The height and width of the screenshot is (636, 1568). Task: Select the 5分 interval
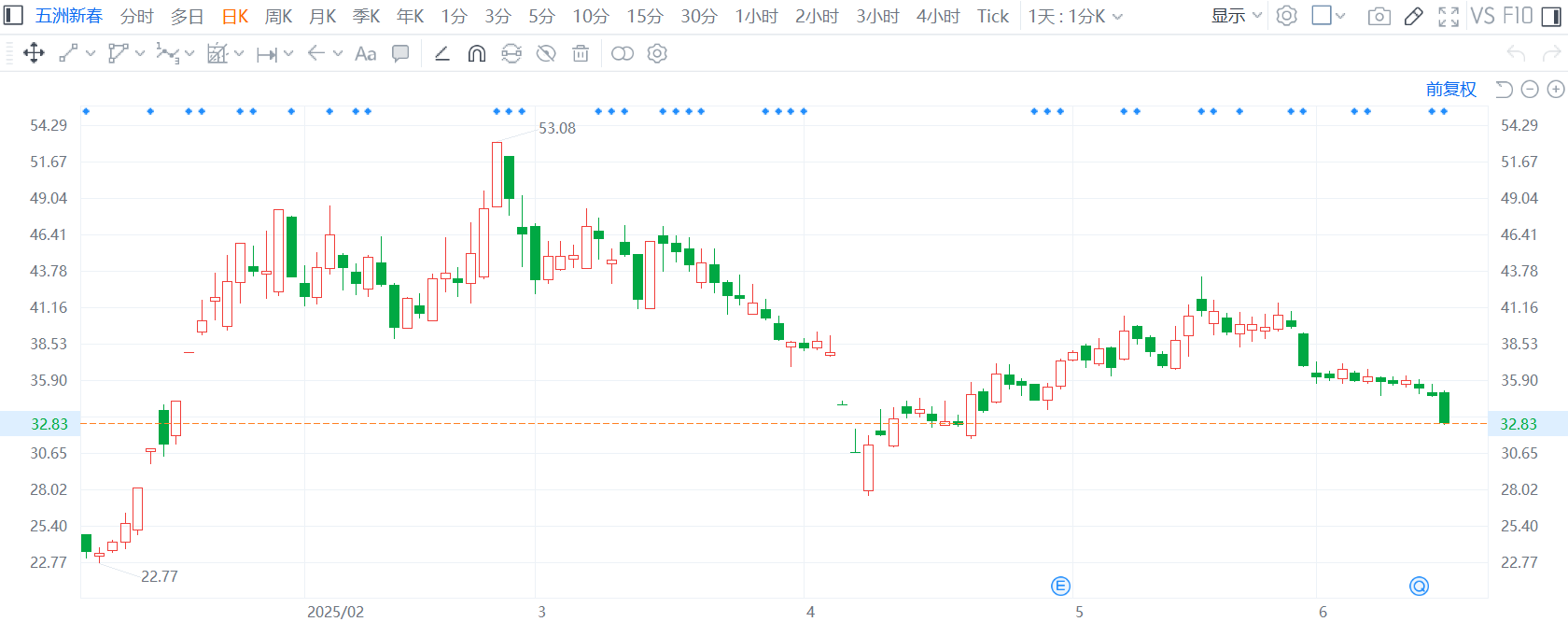[542, 16]
